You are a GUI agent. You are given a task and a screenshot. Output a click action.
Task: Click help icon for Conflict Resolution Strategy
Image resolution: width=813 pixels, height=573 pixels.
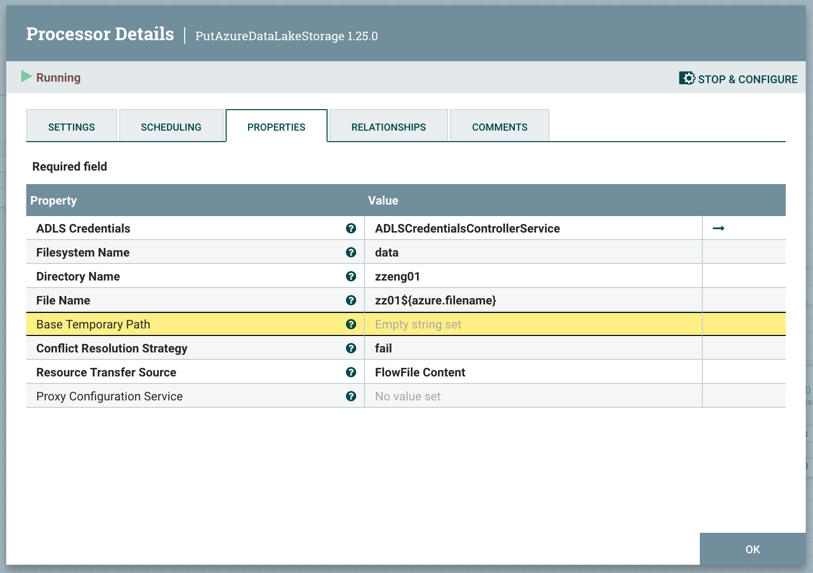[351, 349]
